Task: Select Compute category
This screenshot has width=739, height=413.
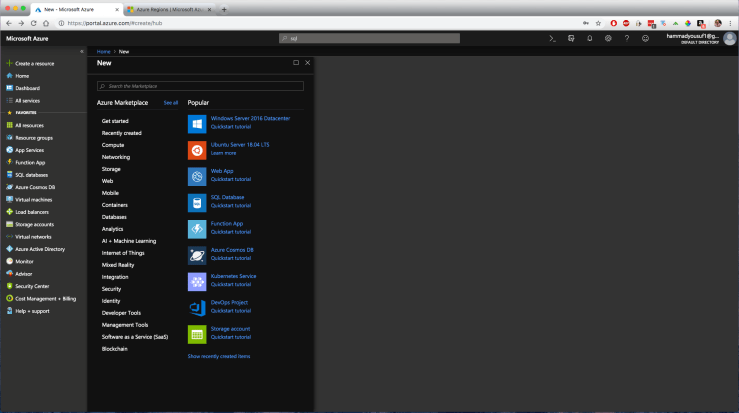Action: 113,145
